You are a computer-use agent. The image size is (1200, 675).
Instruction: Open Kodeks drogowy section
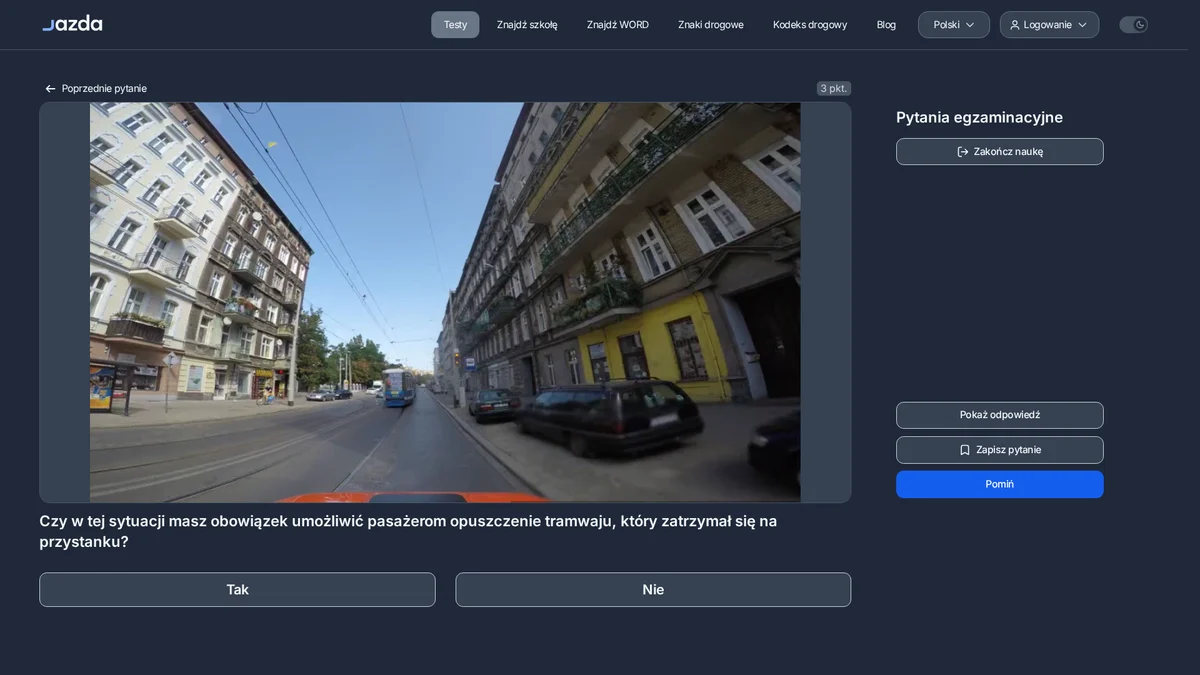pyautogui.click(x=810, y=25)
